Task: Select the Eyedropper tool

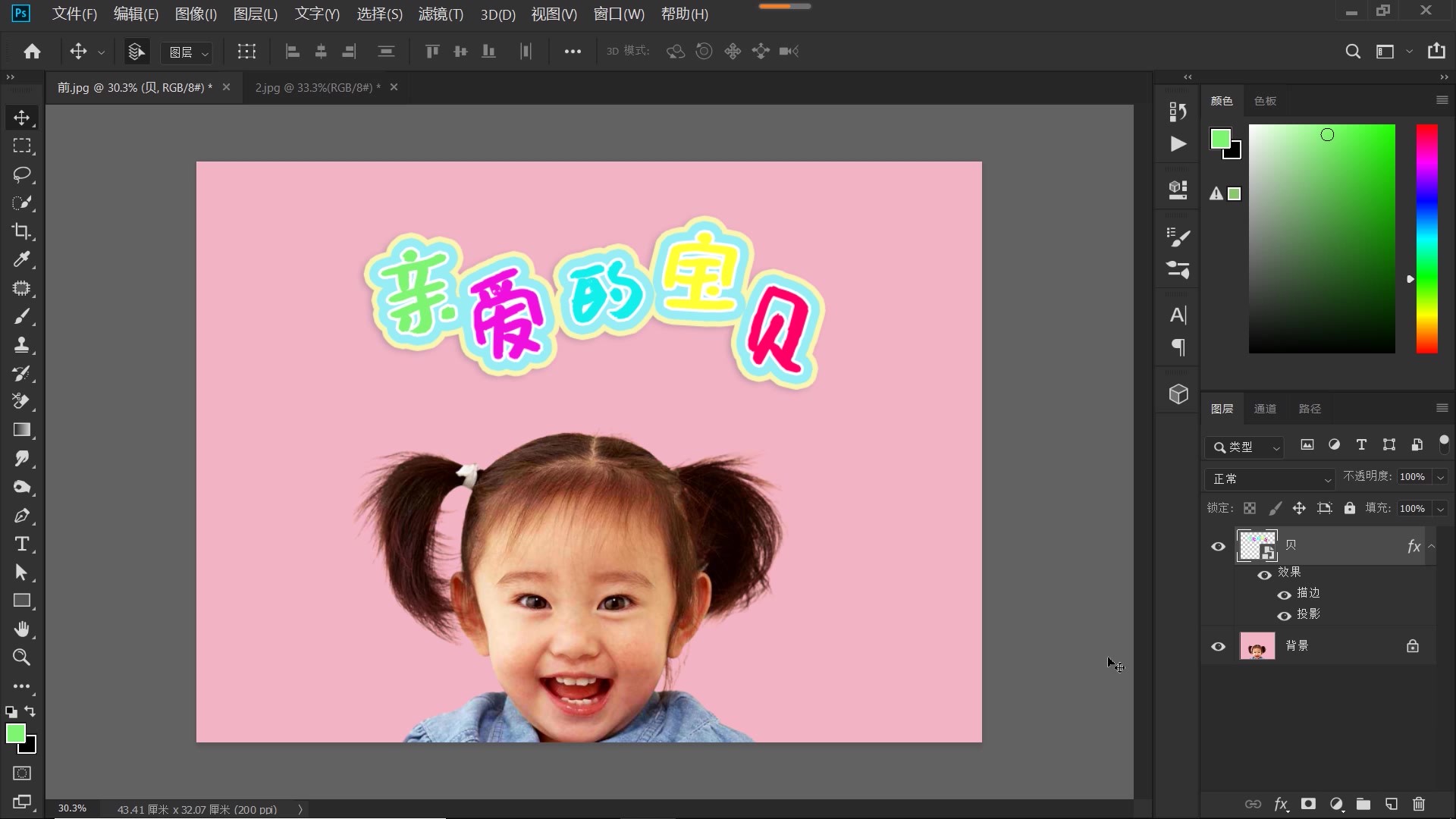Action: [x=22, y=260]
